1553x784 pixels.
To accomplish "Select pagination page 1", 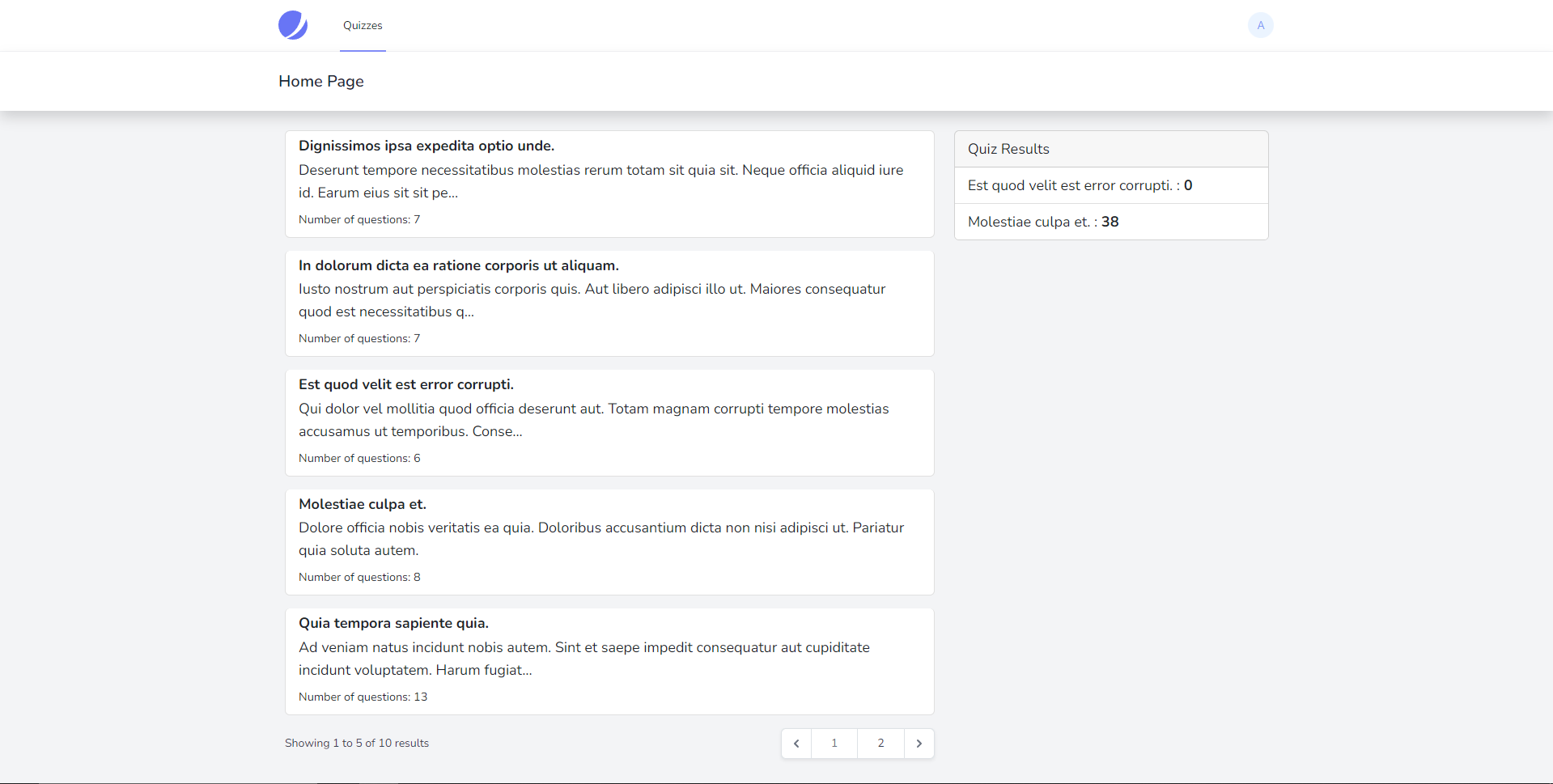I will coord(834,743).
